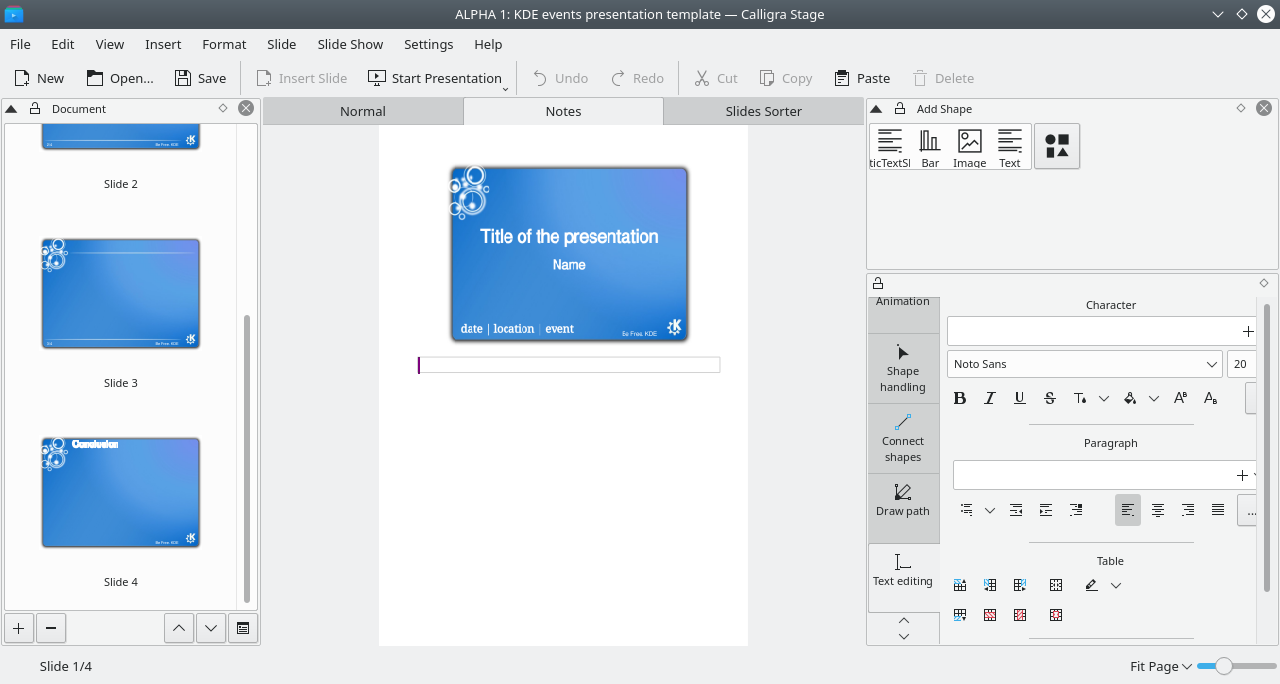Click the Open... toolbar button
The image size is (1280, 684).
pyautogui.click(x=120, y=78)
